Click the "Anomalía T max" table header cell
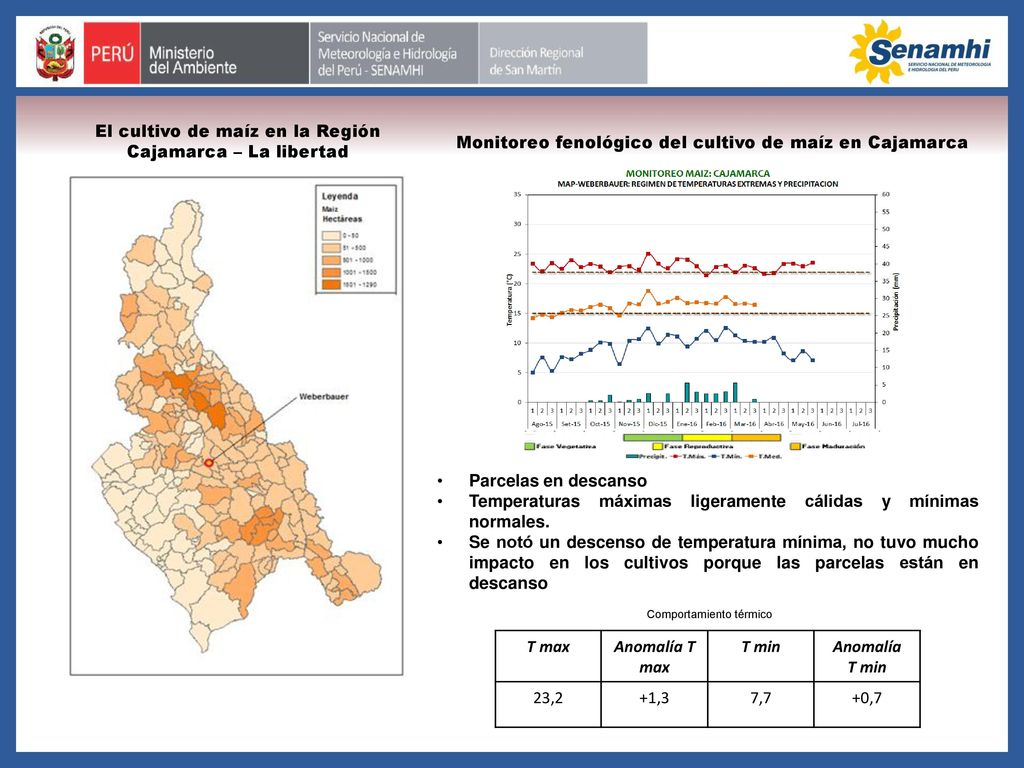Screen dimensions: 1024x768 654,656
